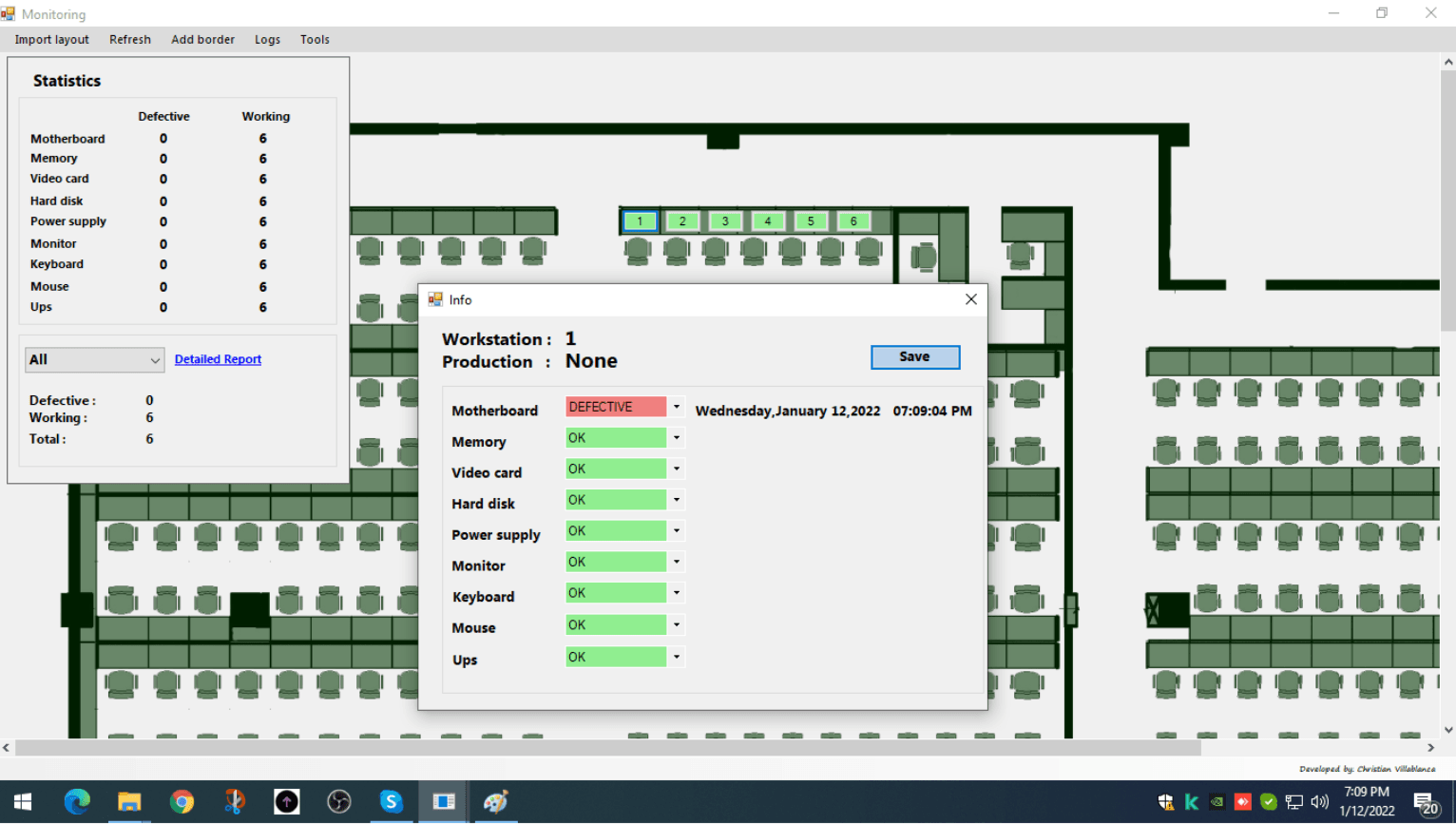Open Google Chrome from the taskbar
1456x824 pixels.
click(x=182, y=801)
